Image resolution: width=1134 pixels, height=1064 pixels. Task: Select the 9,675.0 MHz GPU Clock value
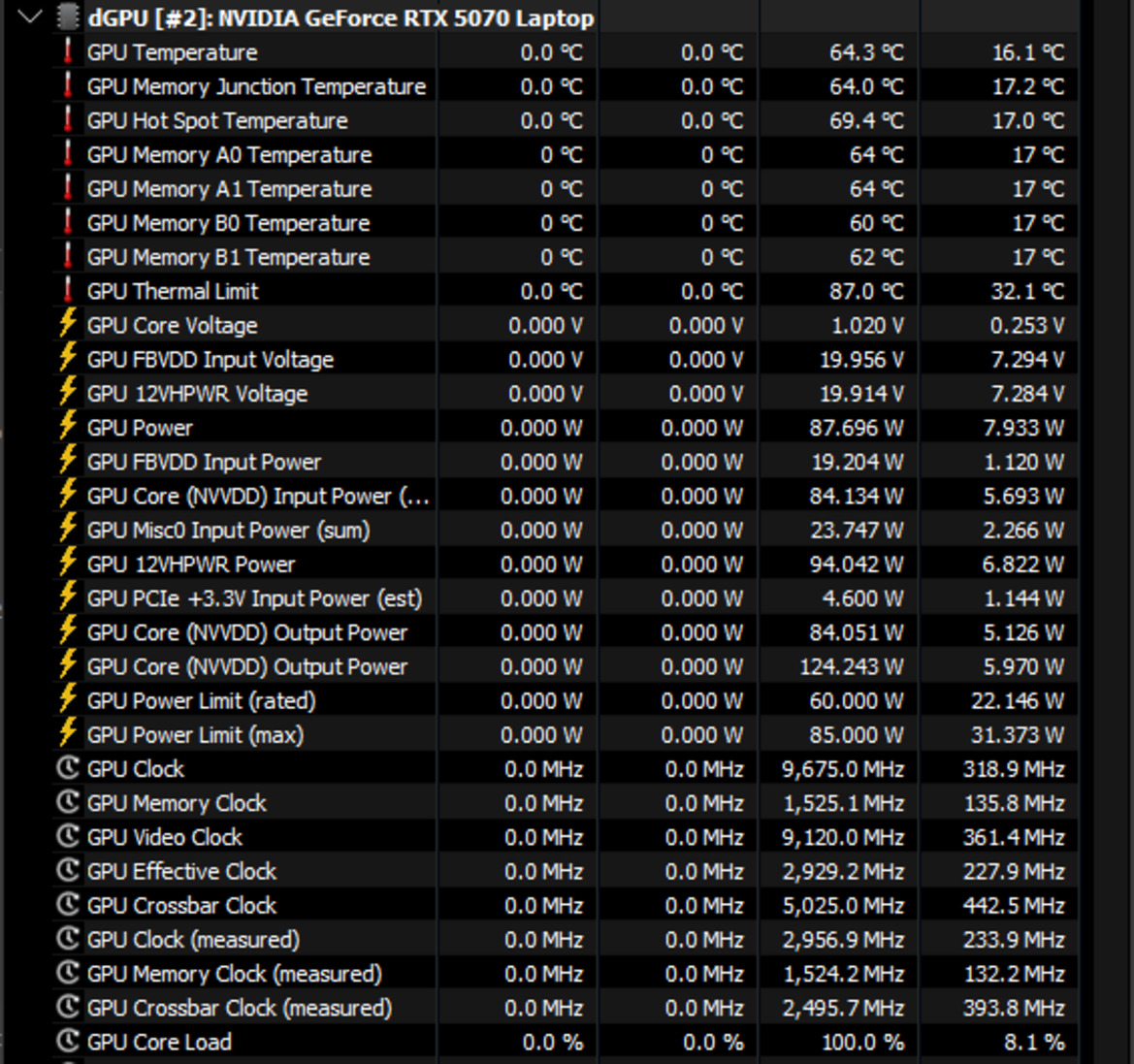click(843, 769)
